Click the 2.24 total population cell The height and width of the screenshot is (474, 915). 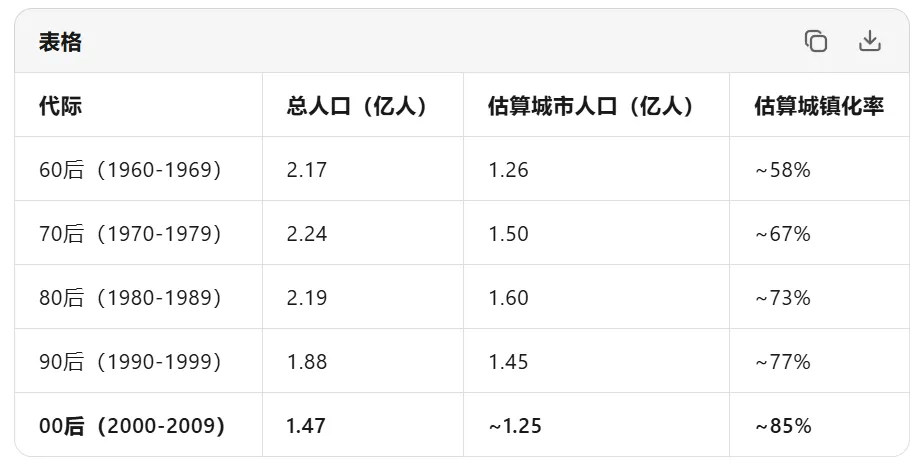[307, 234]
